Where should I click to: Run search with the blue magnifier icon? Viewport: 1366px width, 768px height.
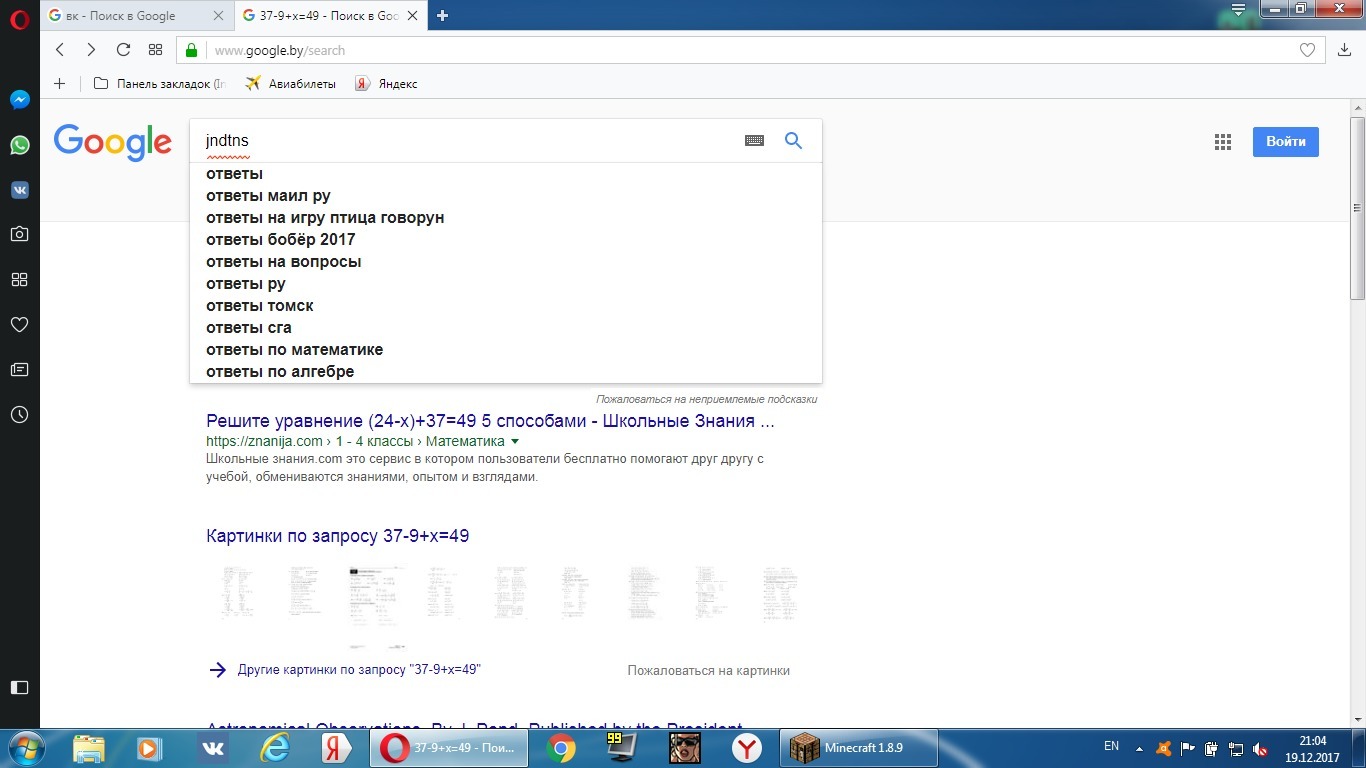(x=793, y=141)
